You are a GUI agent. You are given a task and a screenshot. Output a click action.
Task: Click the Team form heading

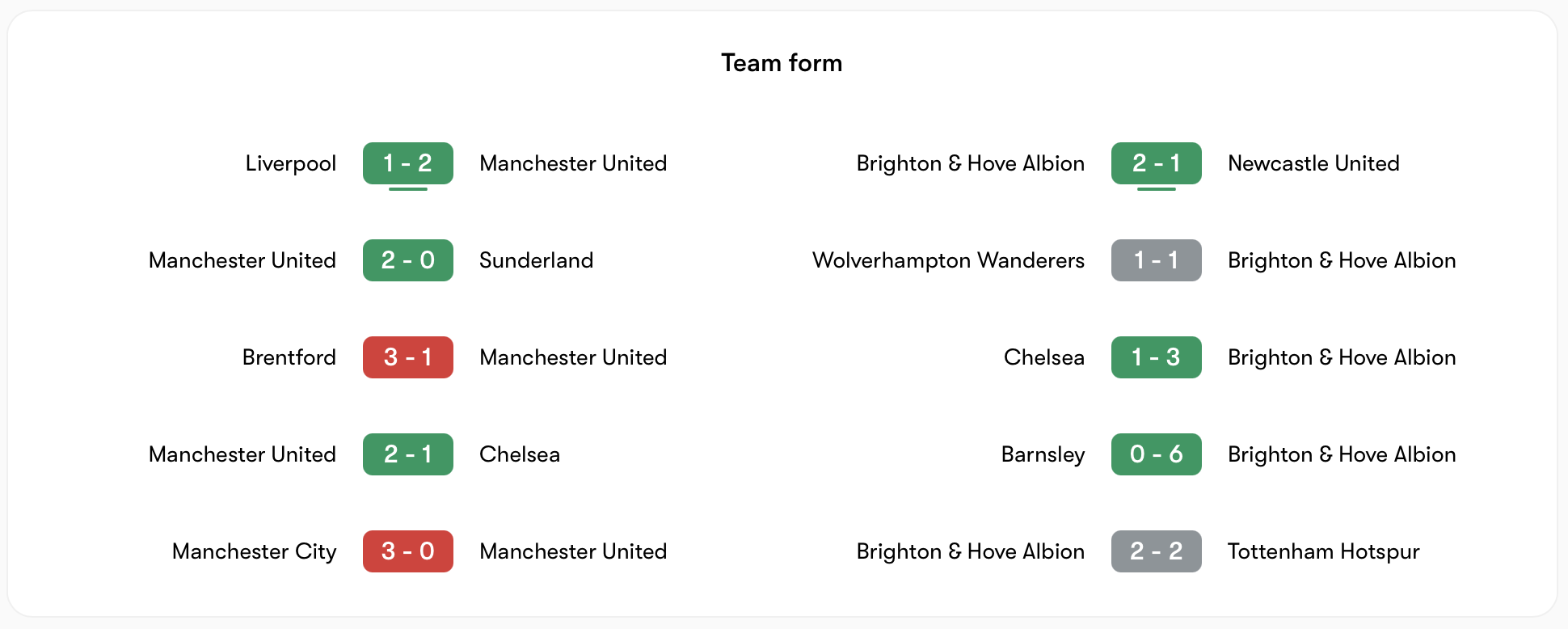[782, 63]
